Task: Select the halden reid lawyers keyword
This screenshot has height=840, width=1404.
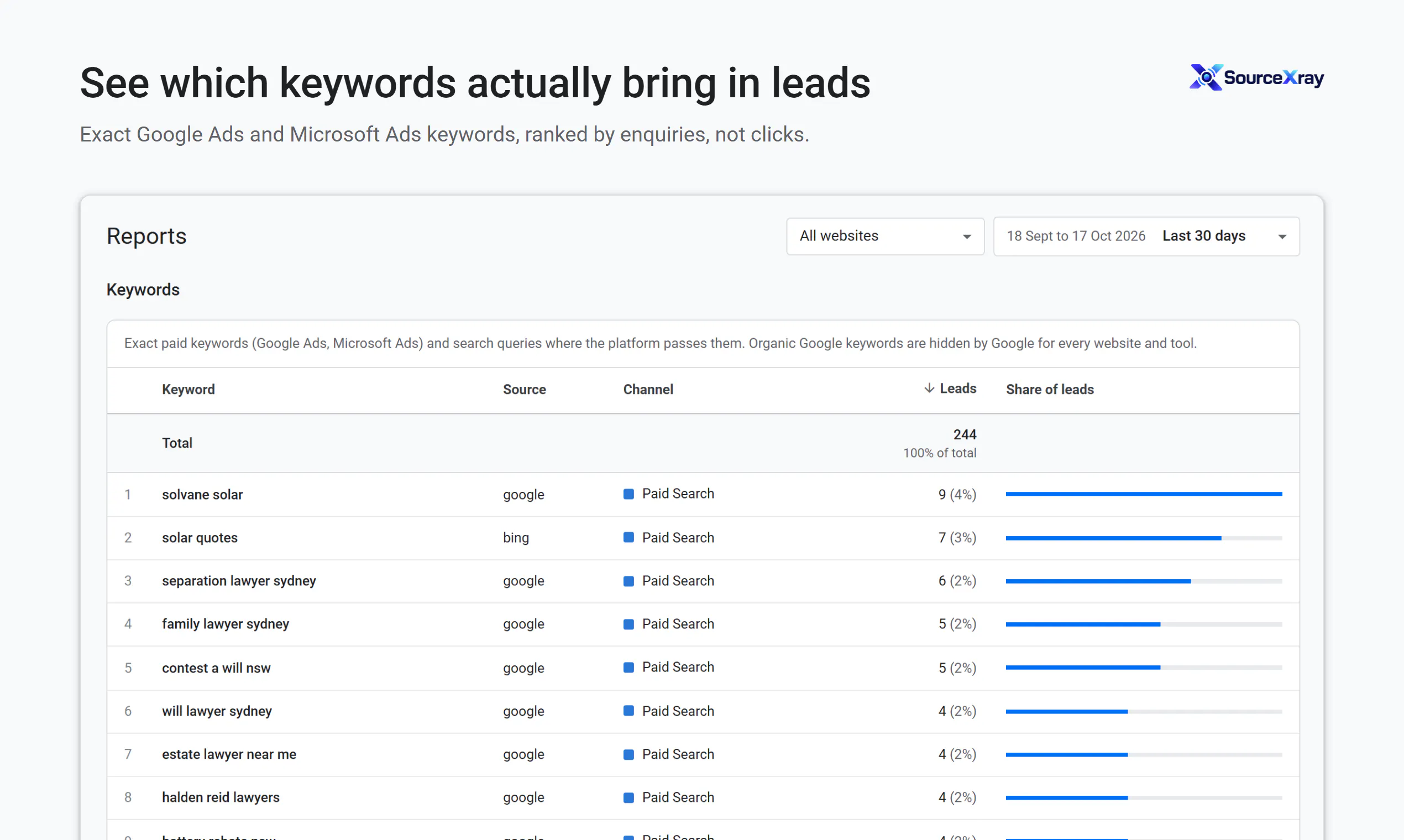Action: point(221,797)
